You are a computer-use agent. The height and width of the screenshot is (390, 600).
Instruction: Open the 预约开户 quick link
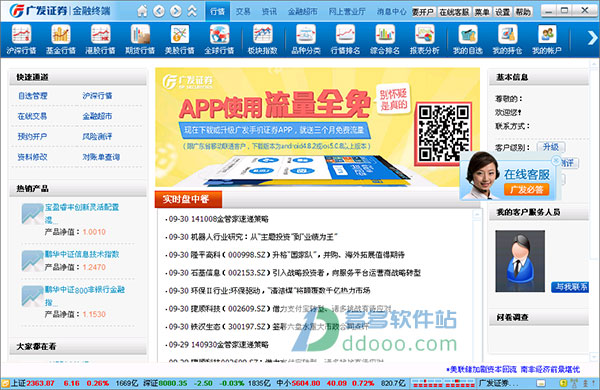[33, 136]
